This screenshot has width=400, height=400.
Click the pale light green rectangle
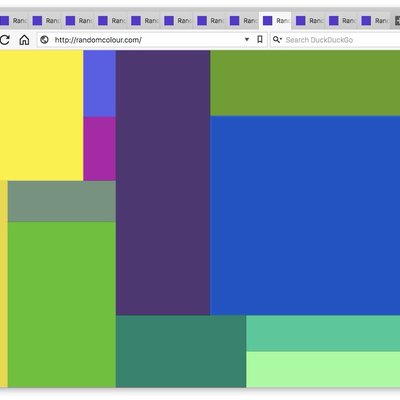[x=323, y=369]
